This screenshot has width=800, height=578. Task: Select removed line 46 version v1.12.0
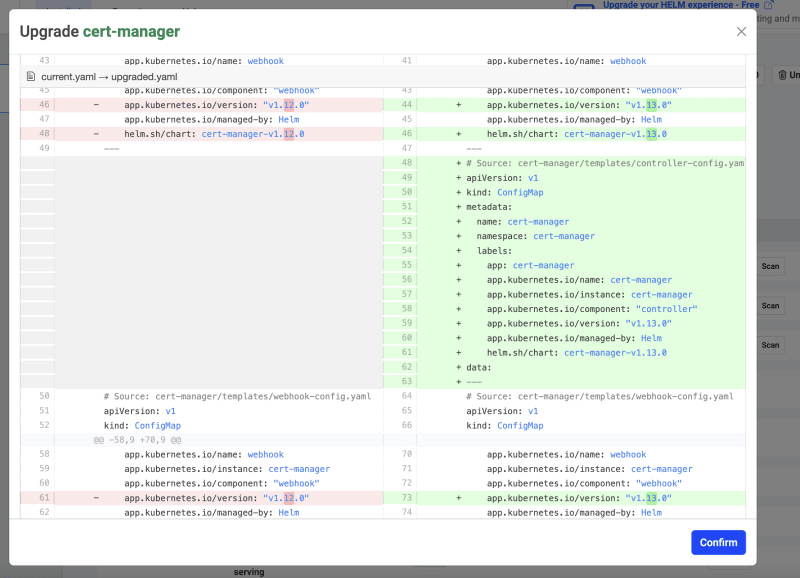[x=202, y=105]
